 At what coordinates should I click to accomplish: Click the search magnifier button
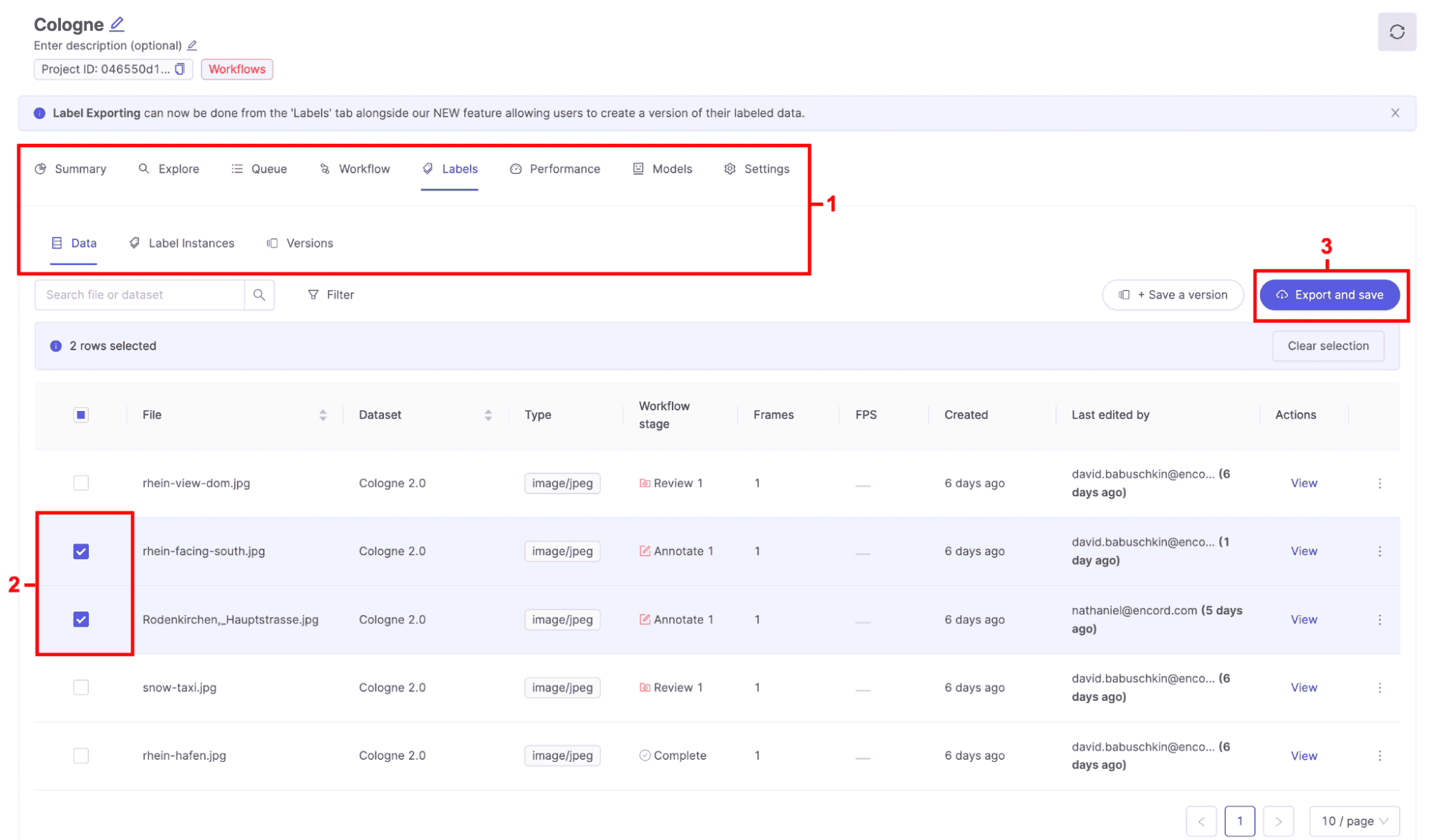(x=259, y=295)
